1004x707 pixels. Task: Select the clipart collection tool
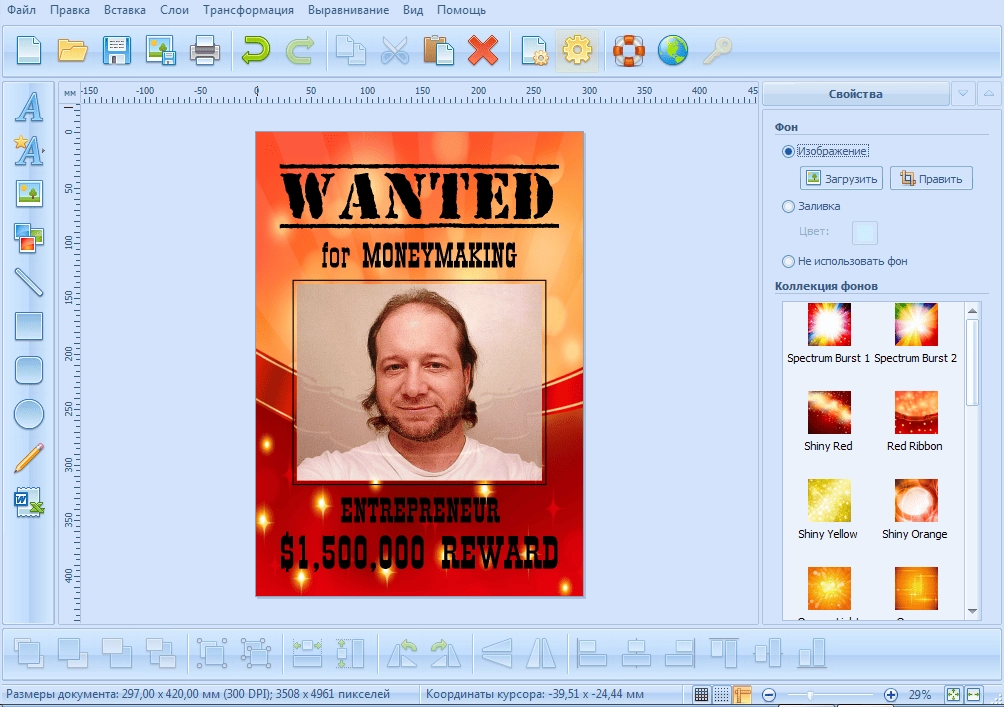(29, 238)
